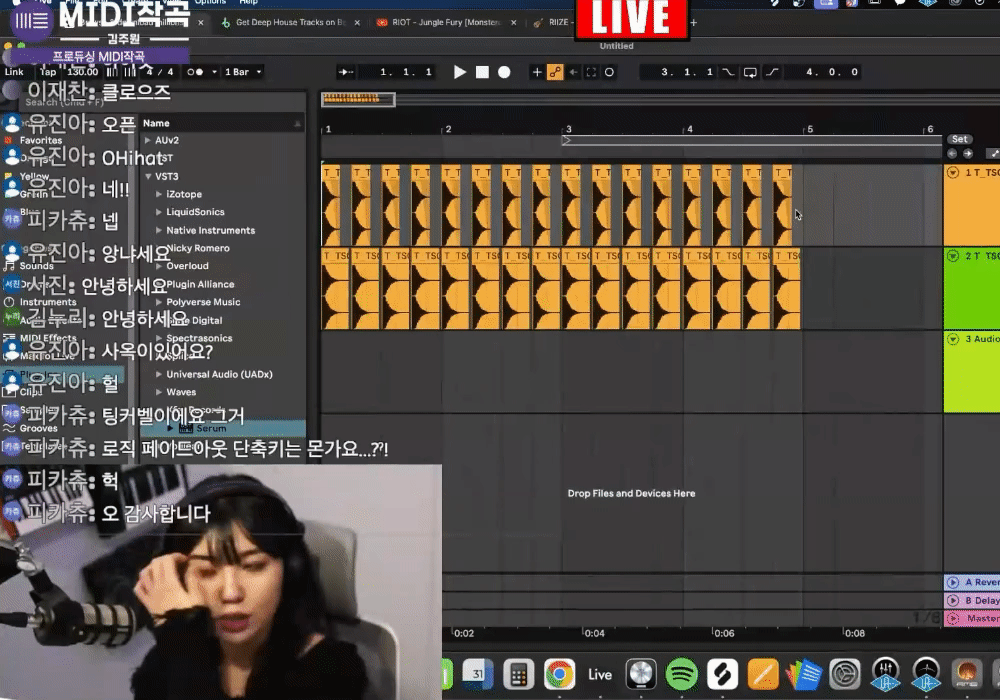Arm the Arrangement Record button
Screen dimensions: 1000x700
point(504,72)
